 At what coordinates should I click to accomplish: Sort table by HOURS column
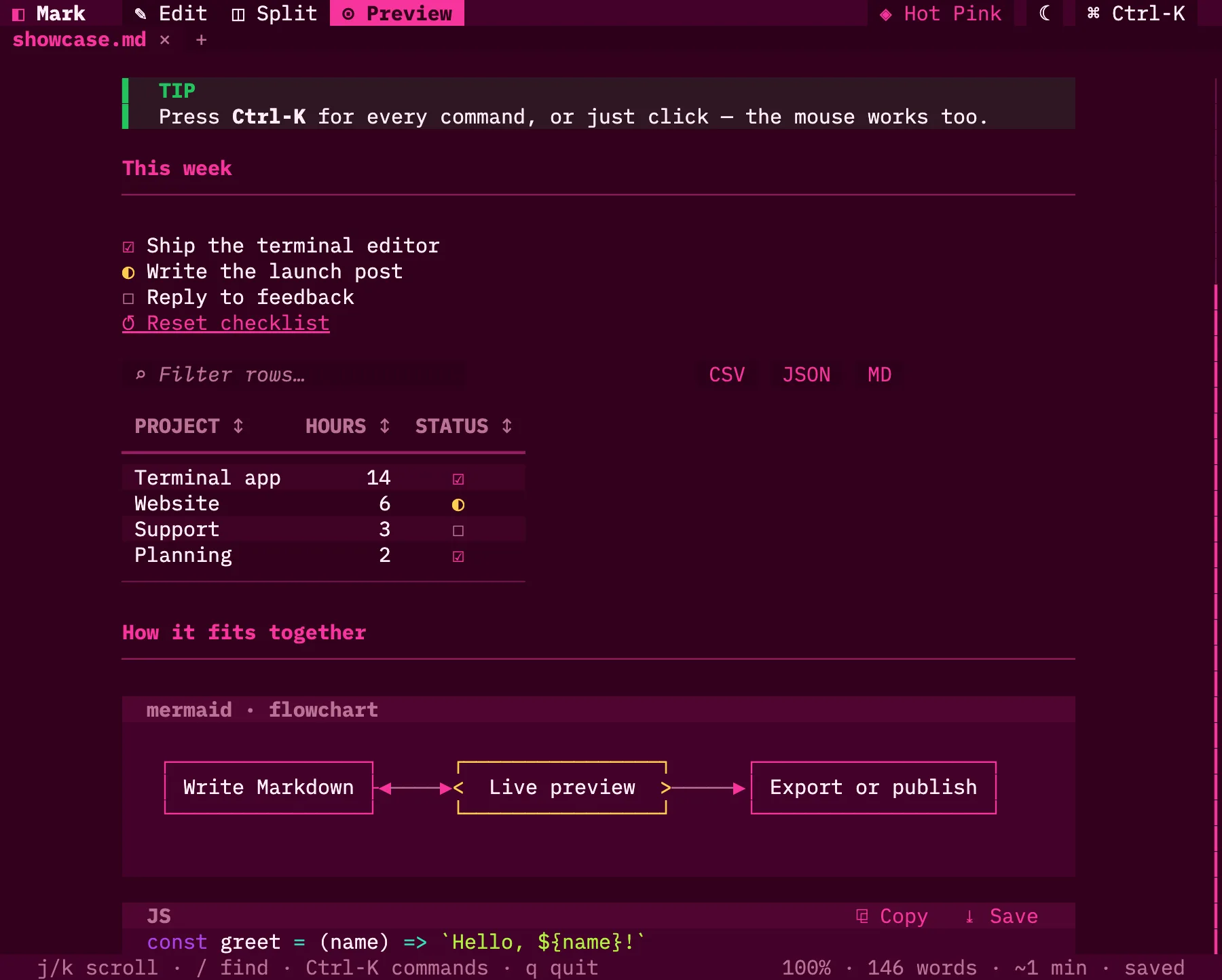(348, 426)
